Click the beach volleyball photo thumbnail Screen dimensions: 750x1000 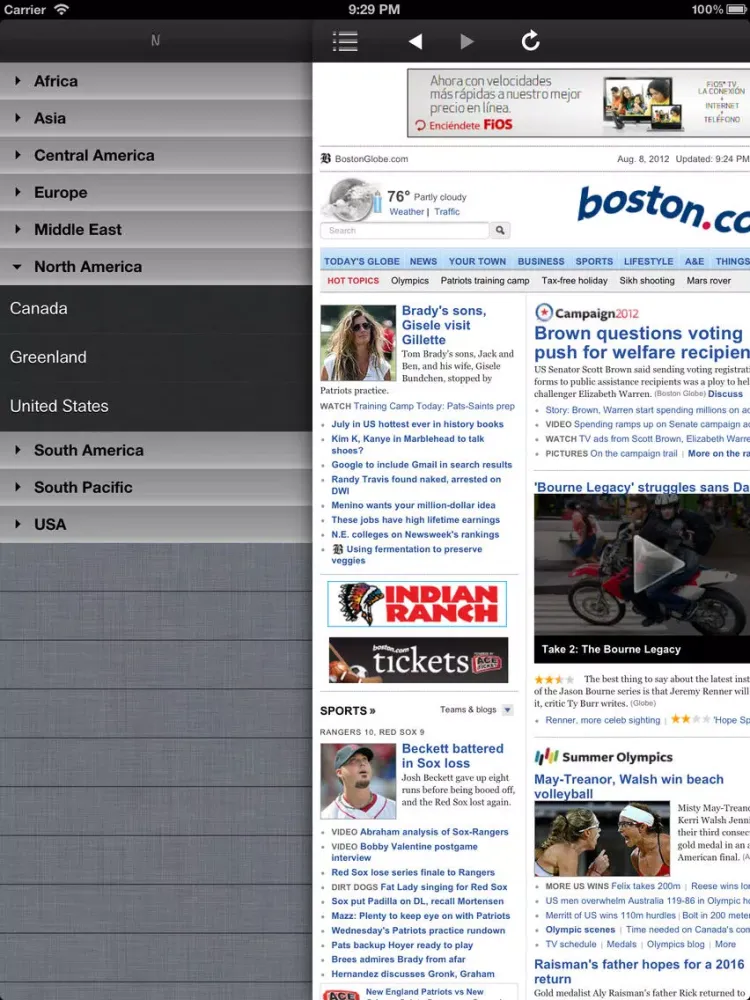[602, 839]
